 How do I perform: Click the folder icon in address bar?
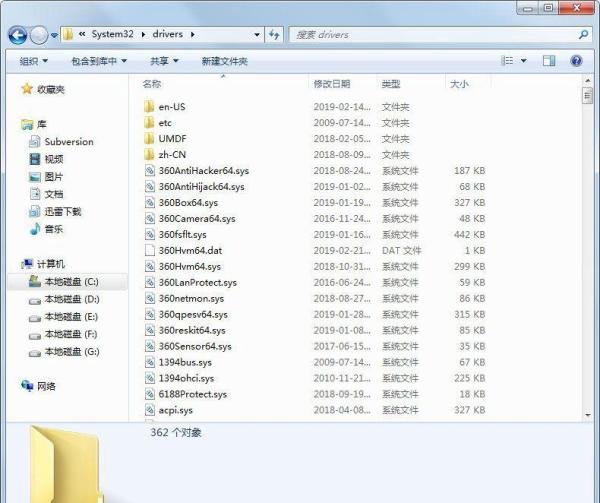(68, 34)
